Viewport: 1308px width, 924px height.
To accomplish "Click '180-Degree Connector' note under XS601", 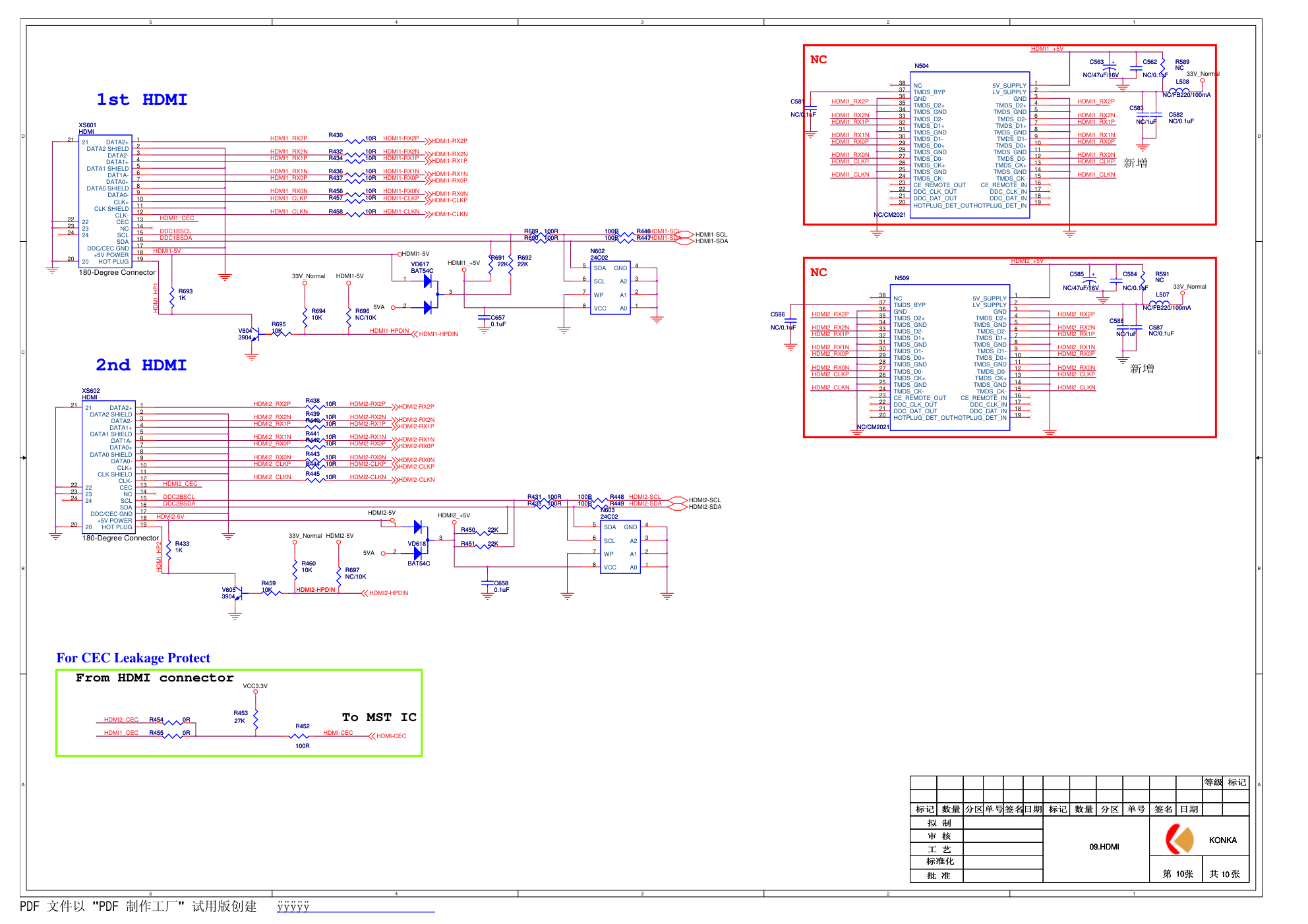I will coord(117,272).
